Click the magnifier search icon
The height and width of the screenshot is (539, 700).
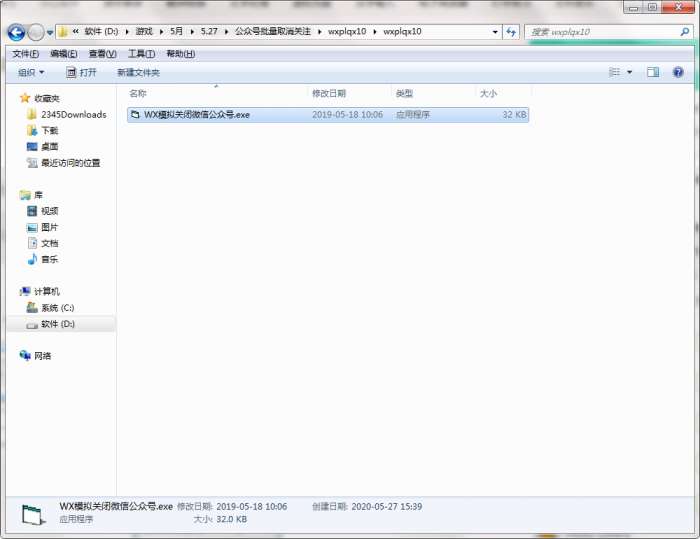tap(684, 32)
